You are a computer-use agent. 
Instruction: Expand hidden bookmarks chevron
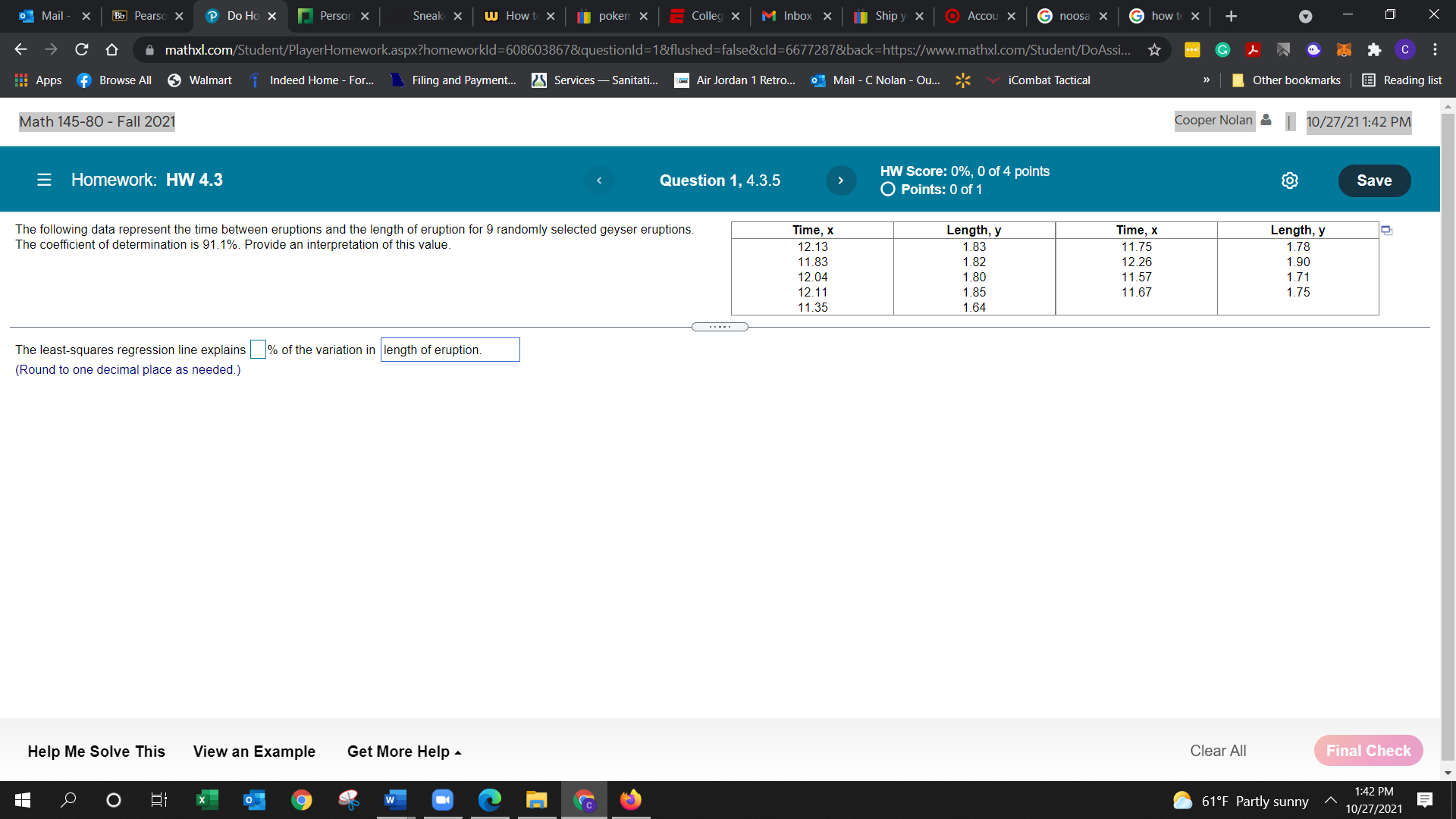[x=1206, y=80]
